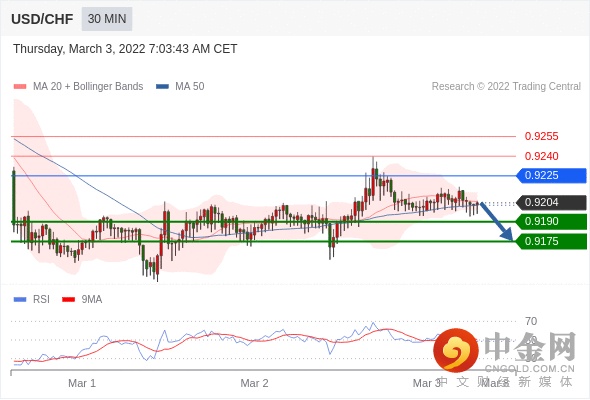Click the RSI 70 level label
Viewport: 590px width, 400px height.
[531, 321]
